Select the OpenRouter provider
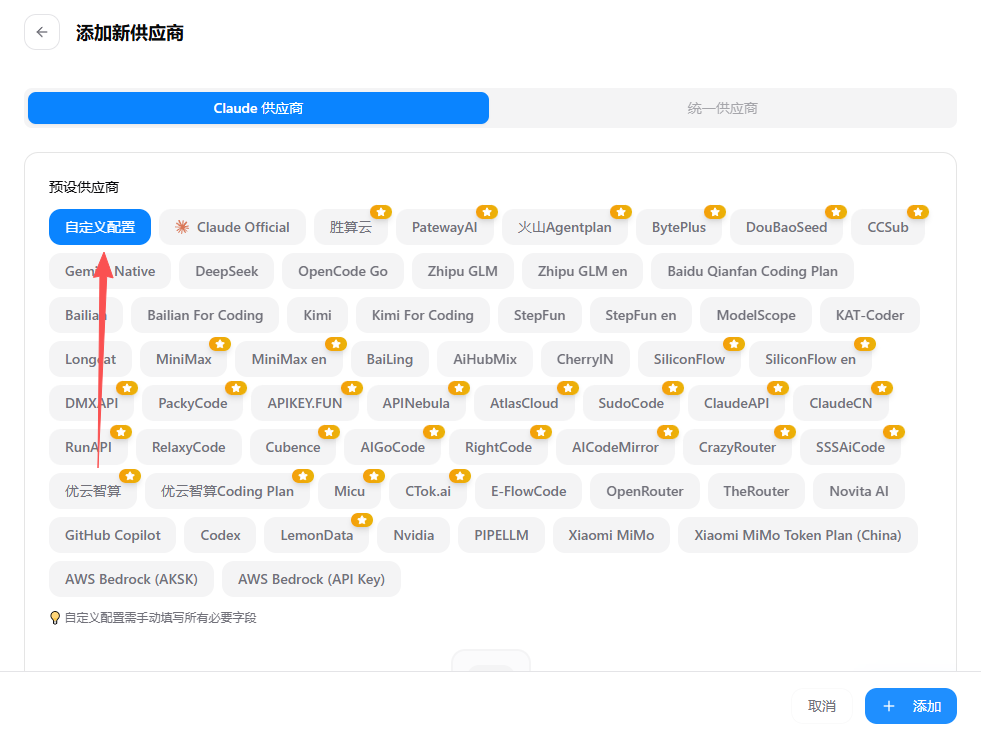981x740 pixels. [x=645, y=491]
